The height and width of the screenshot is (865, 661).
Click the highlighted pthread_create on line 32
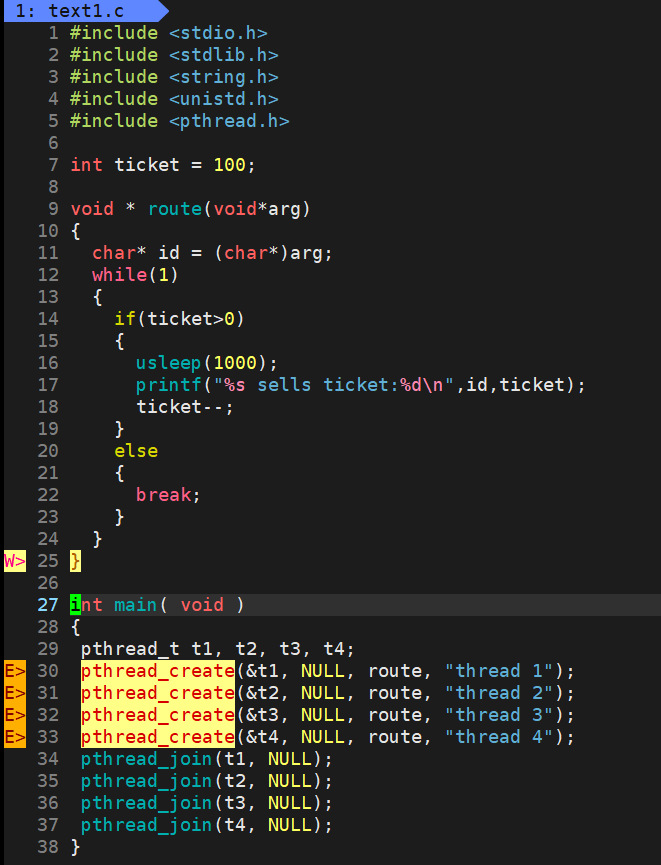pos(158,715)
